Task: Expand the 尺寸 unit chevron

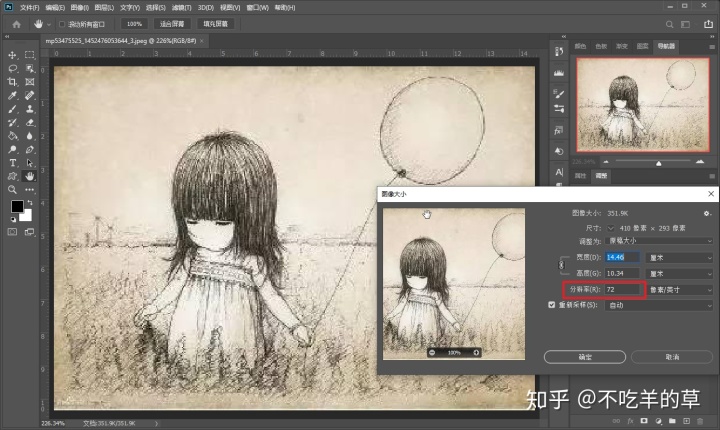Action: click(610, 228)
